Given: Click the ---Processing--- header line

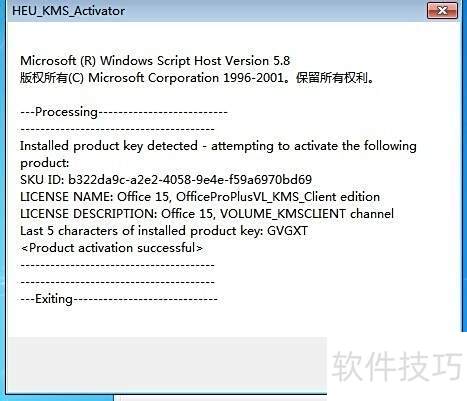Looking at the screenshot, I should [124, 112].
